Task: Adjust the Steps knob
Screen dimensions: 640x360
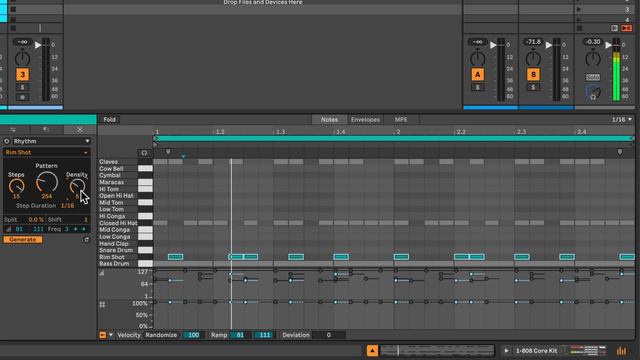Action: 16,186
